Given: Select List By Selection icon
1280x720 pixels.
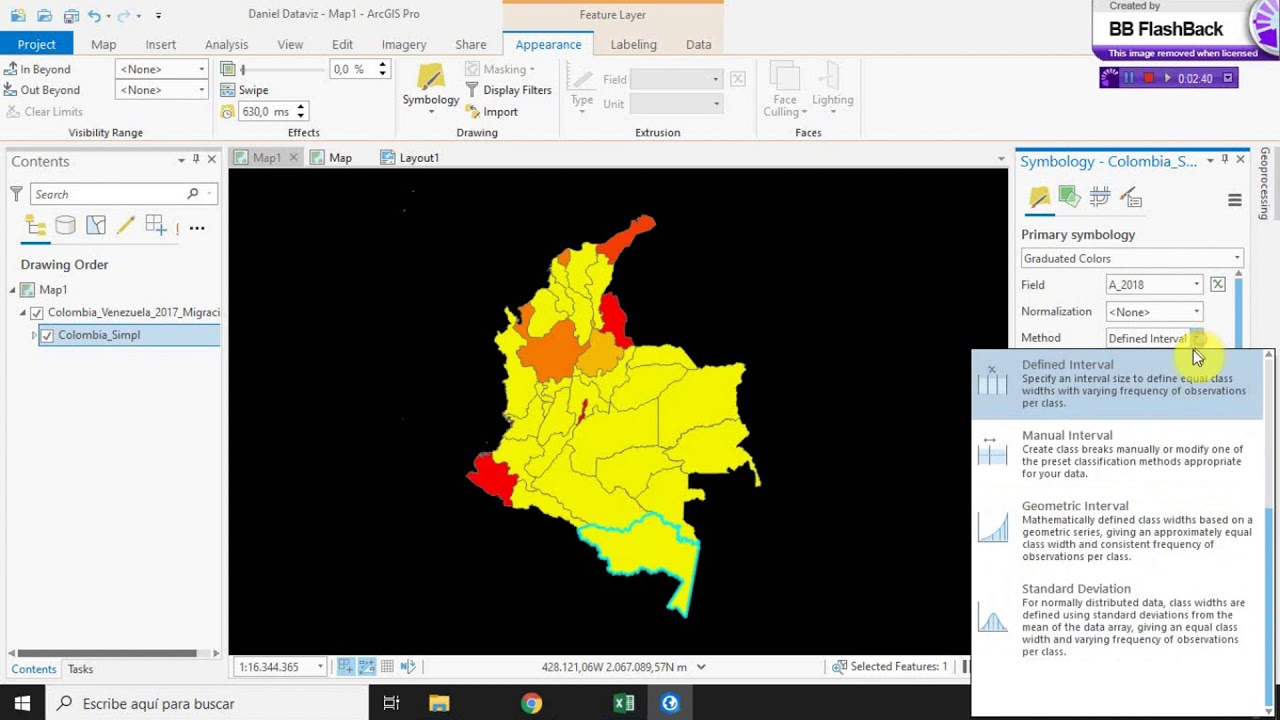Looking at the screenshot, I should point(96,226).
